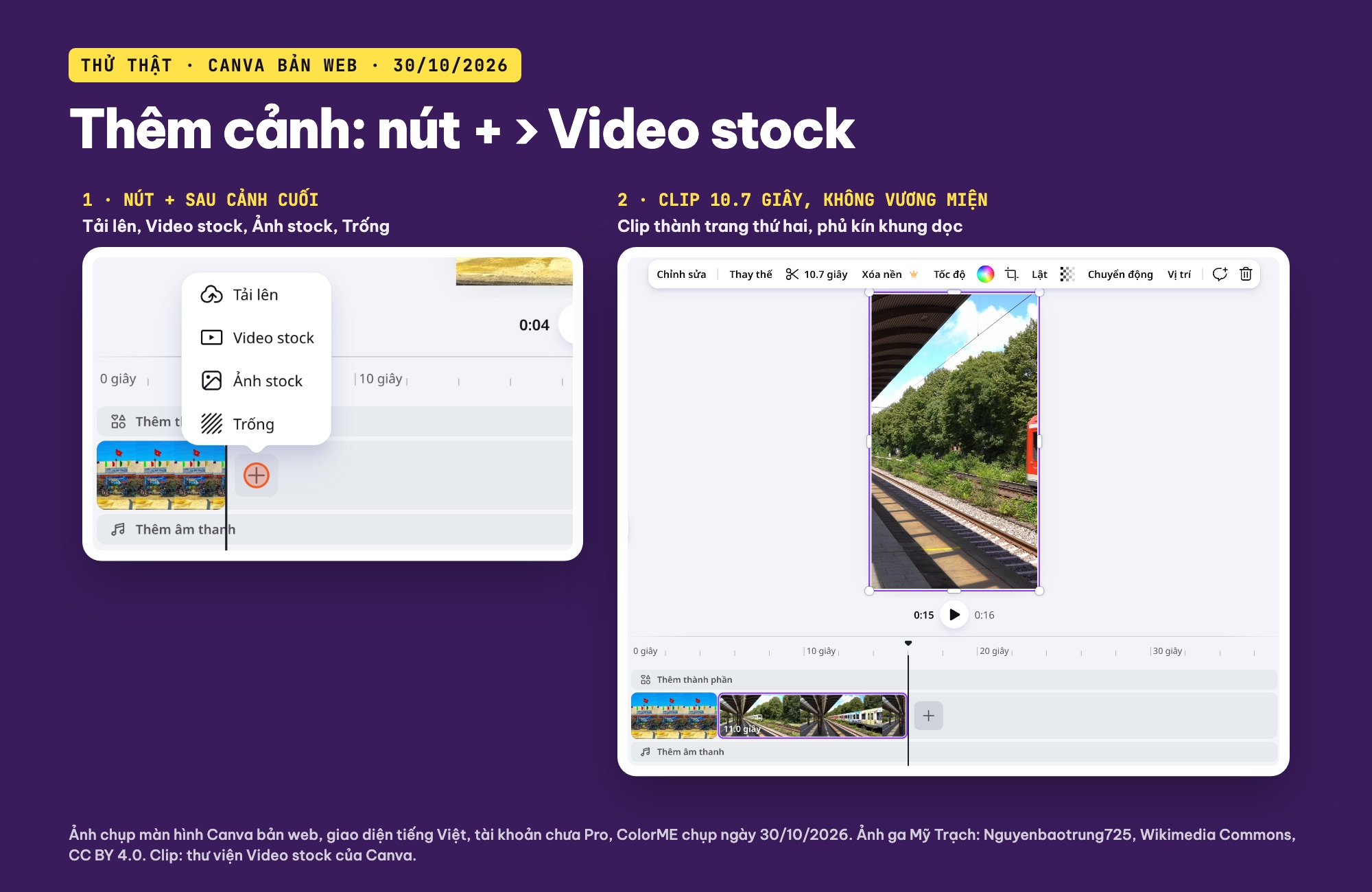Play the video with the play button
Viewport: 1372px width, 892px height.
954,615
